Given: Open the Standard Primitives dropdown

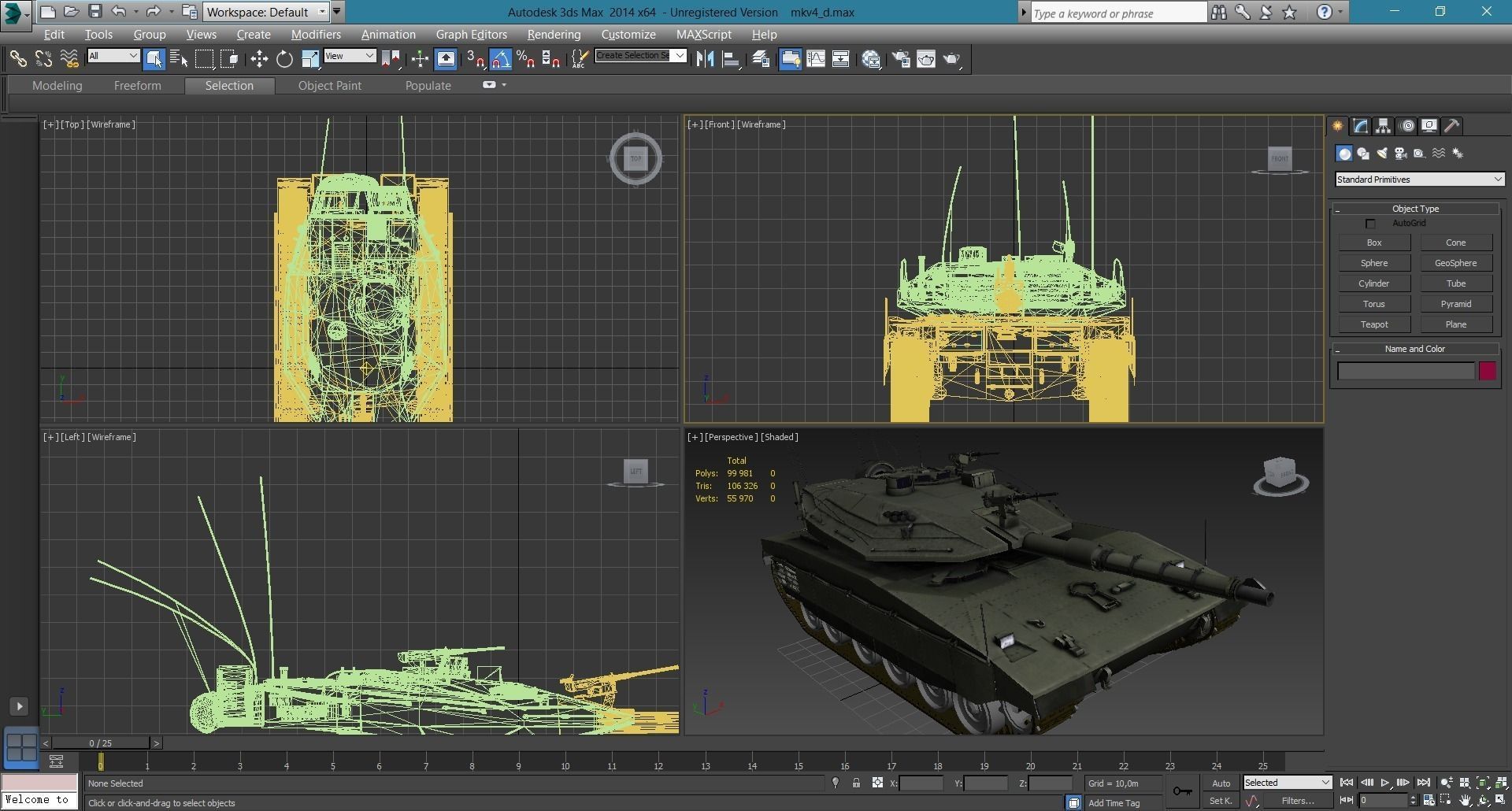Looking at the screenshot, I should [x=1420, y=180].
